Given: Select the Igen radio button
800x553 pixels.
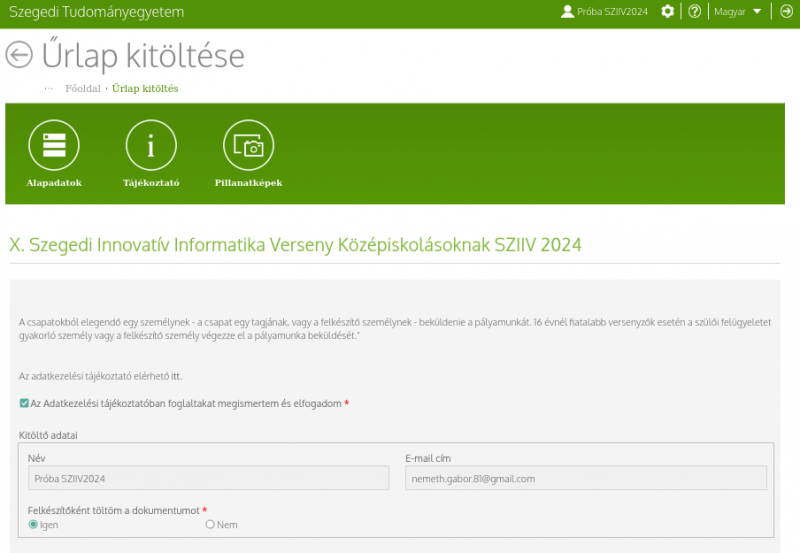Looking at the screenshot, I should pos(33,524).
